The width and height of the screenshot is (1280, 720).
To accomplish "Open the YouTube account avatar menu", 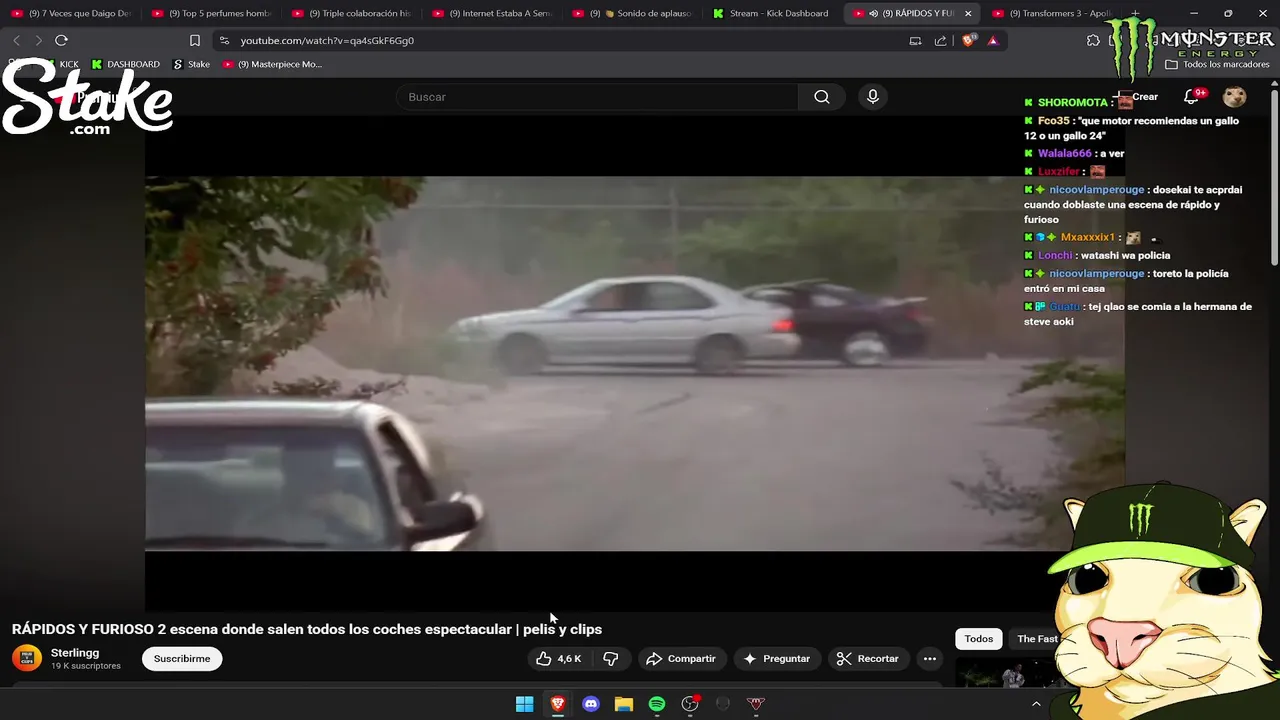I will click(1235, 97).
